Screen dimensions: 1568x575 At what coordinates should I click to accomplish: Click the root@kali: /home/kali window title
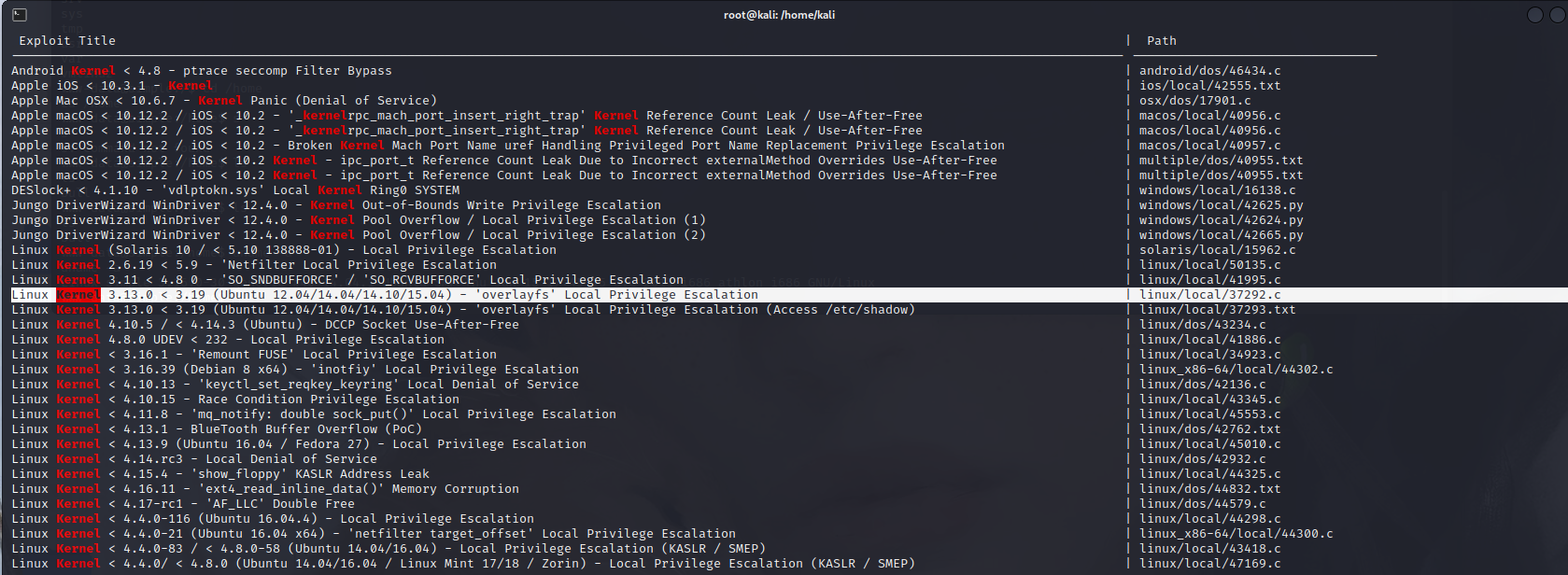point(779,15)
